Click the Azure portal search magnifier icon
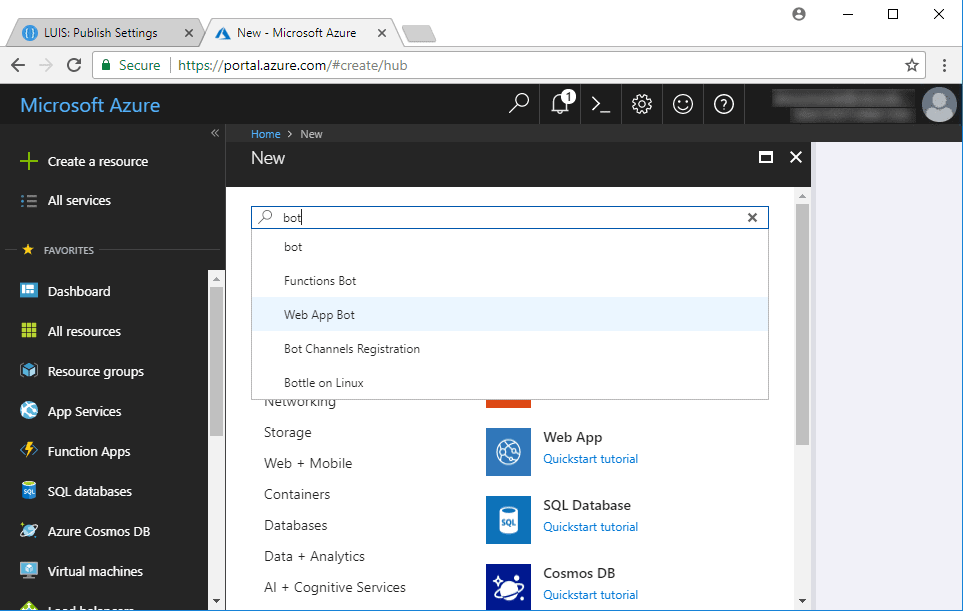The image size is (963, 611). click(x=519, y=104)
